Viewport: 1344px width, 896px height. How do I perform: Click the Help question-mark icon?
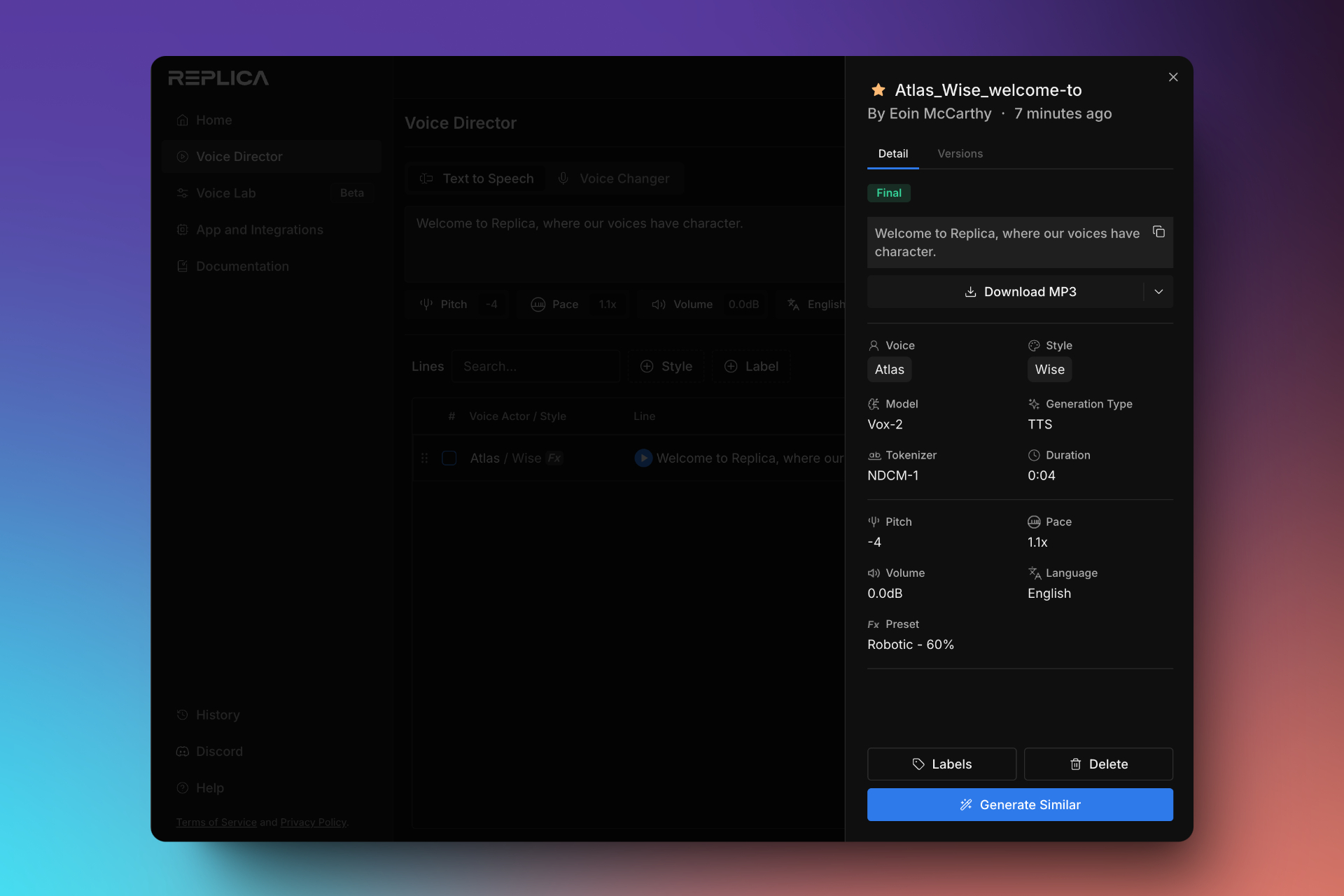(x=183, y=787)
